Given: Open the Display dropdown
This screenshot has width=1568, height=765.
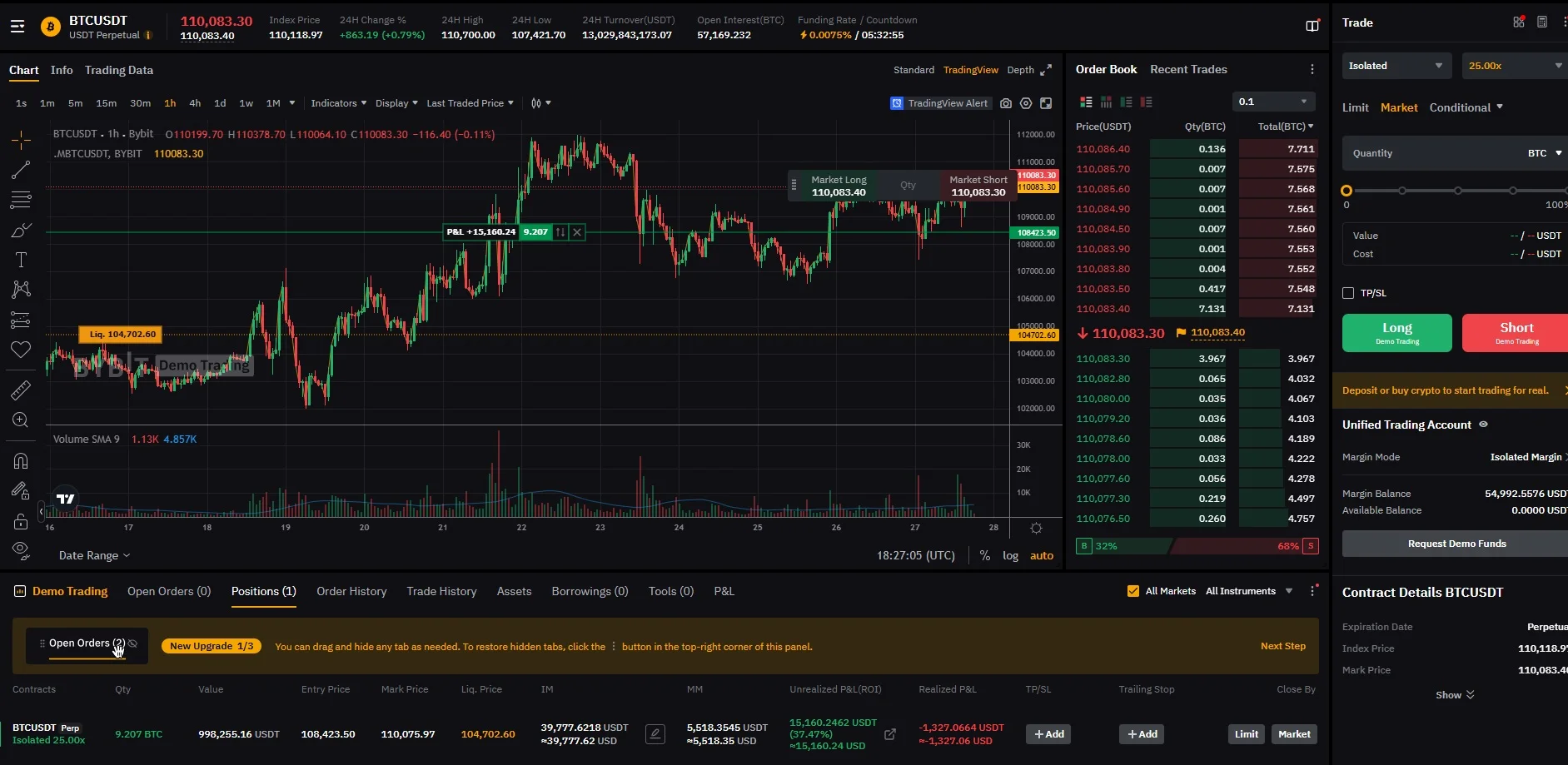Looking at the screenshot, I should pyautogui.click(x=396, y=103).
